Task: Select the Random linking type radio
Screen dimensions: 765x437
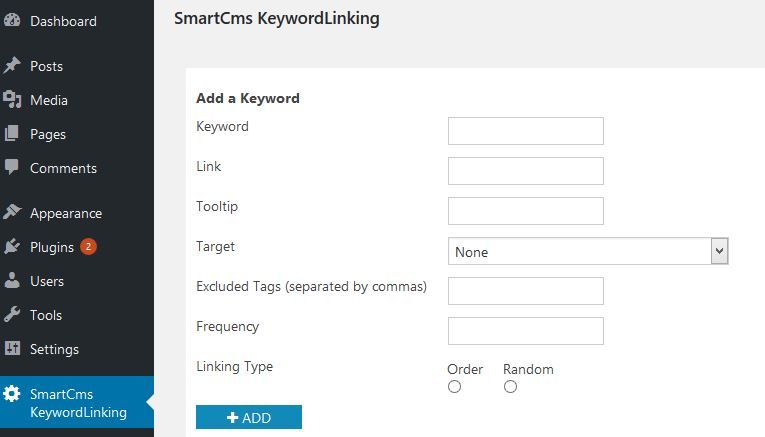Action: point(510,387)
